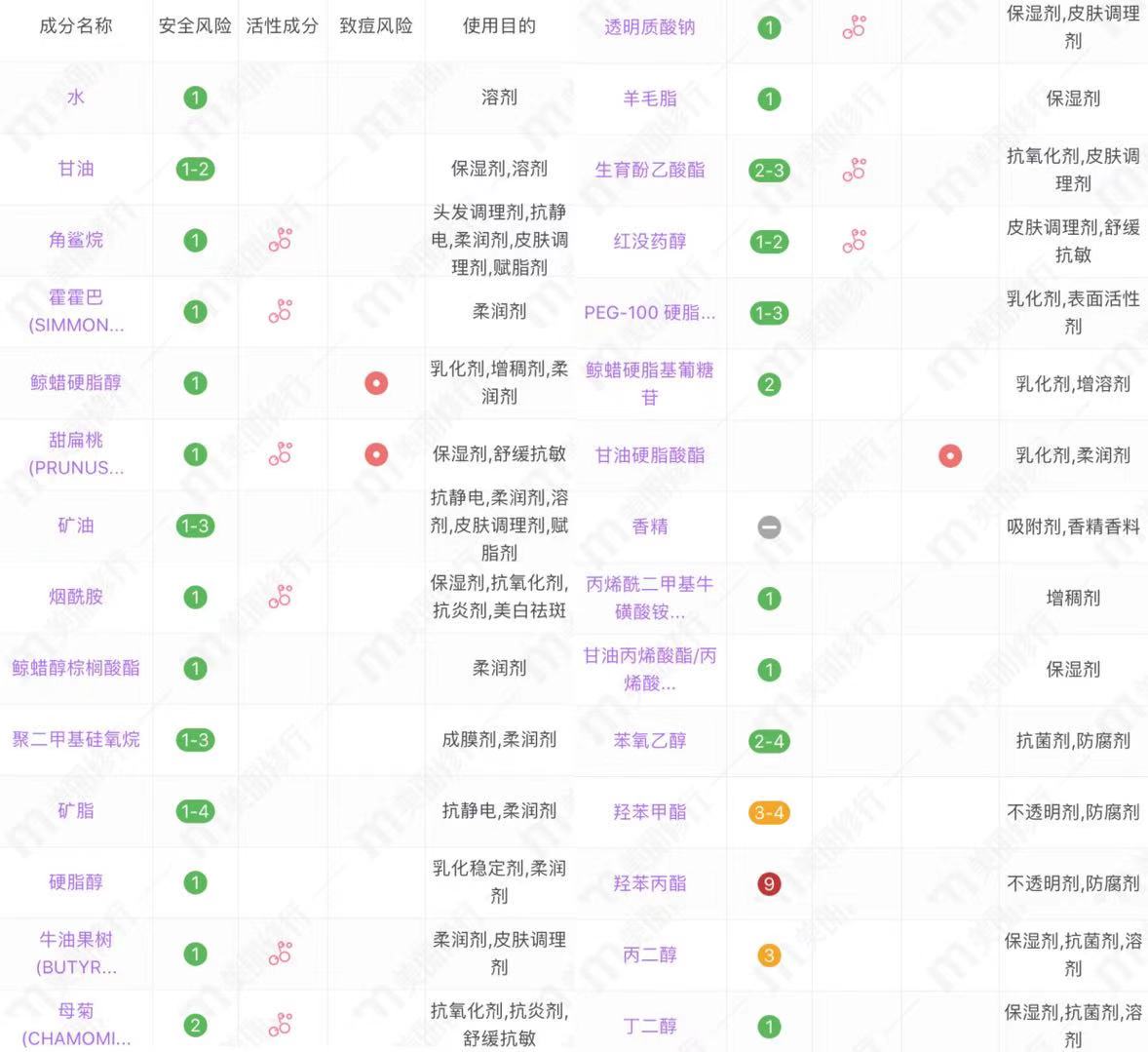Viewport: 1148px width, 1052px height.
Task: Click 母菊's active ingredient icon
Action: coord(281,1026)
